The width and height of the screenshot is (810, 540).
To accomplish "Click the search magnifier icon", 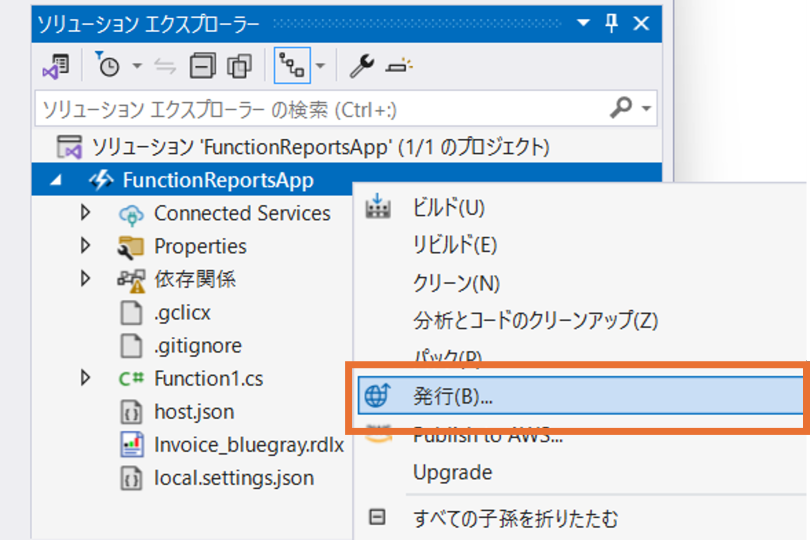I will 621,108.
